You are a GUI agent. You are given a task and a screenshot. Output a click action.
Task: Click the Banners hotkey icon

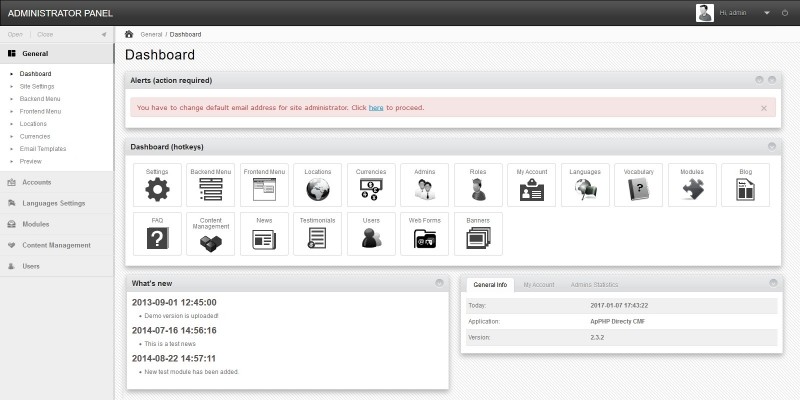(478, 237)
